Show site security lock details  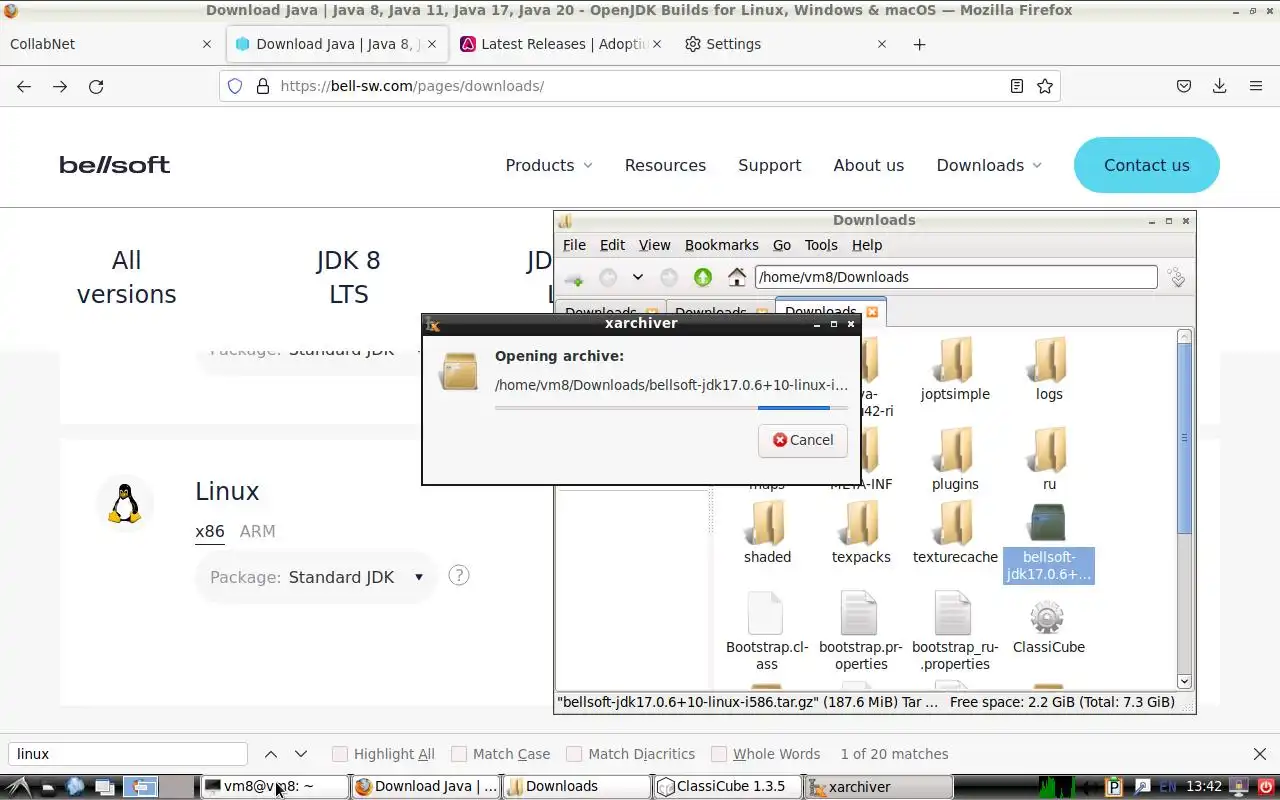pos(263,86)
